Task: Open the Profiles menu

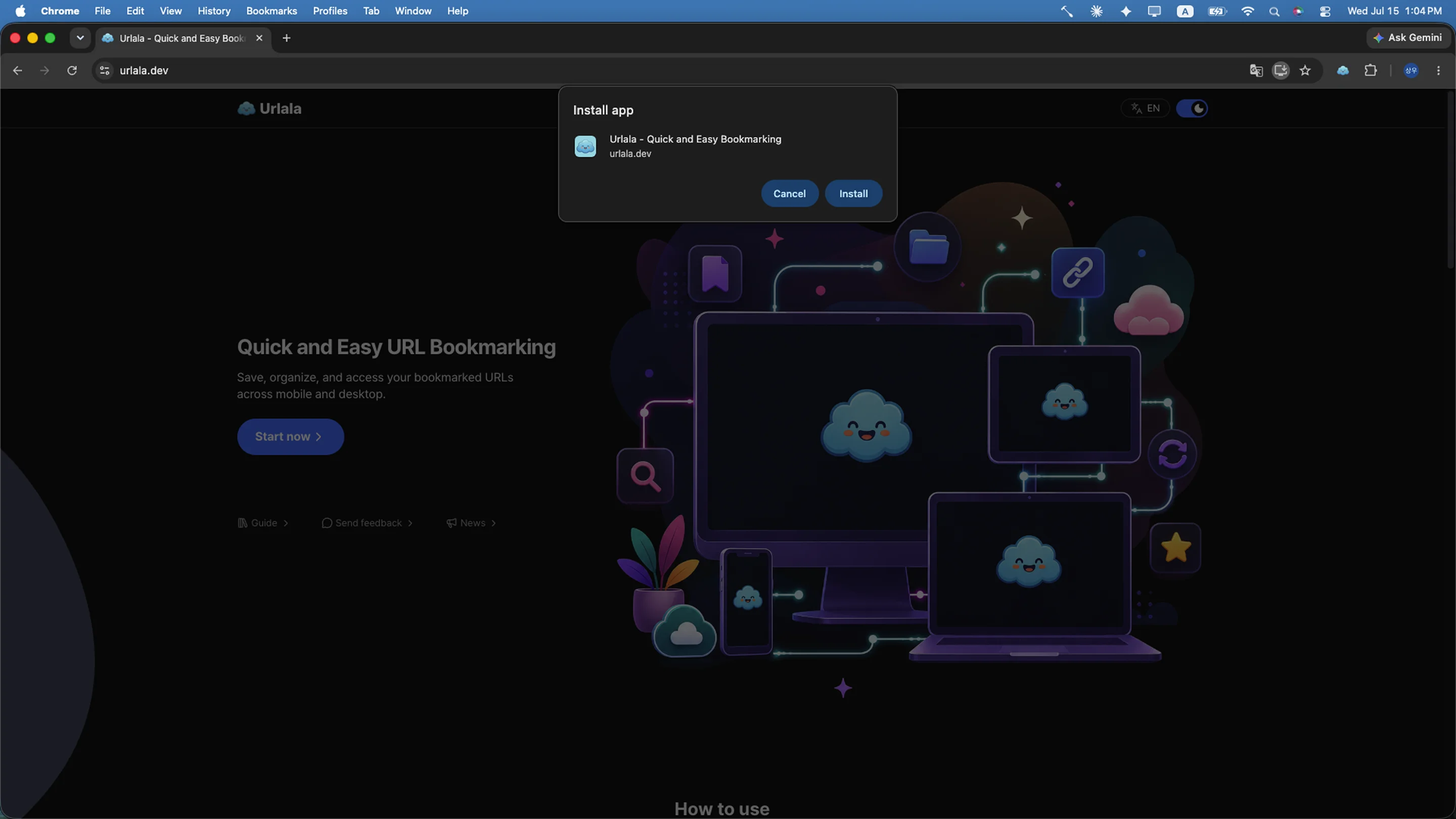Action: pos(330,11)
